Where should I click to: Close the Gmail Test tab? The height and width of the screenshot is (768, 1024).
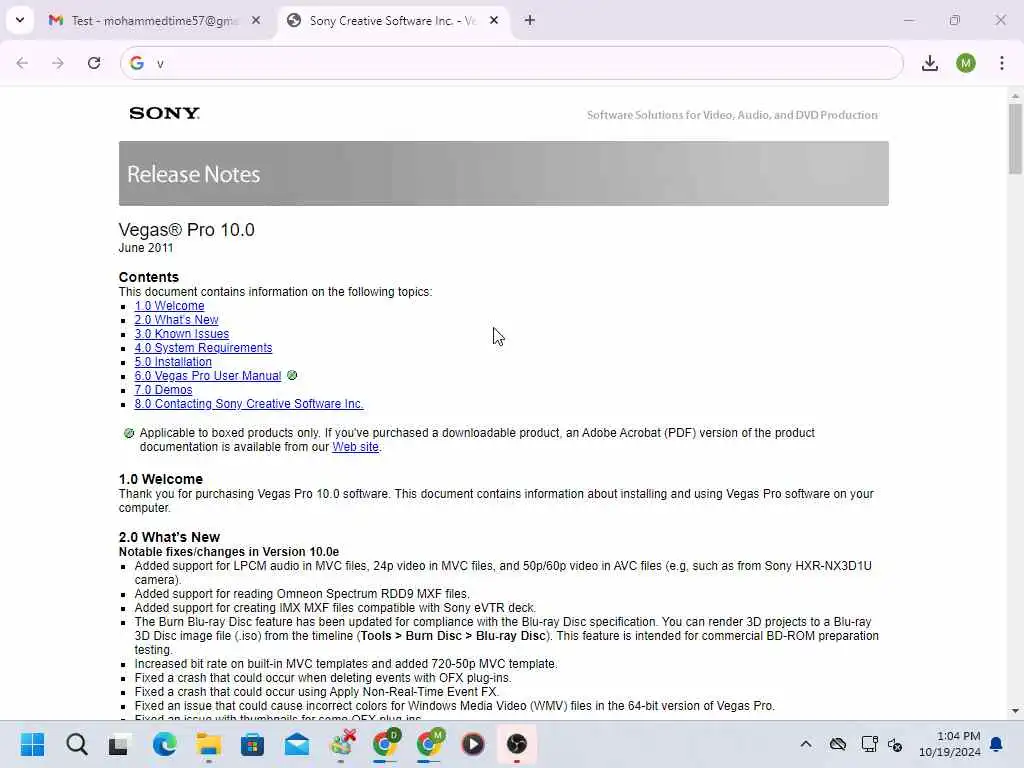[256, 21]
